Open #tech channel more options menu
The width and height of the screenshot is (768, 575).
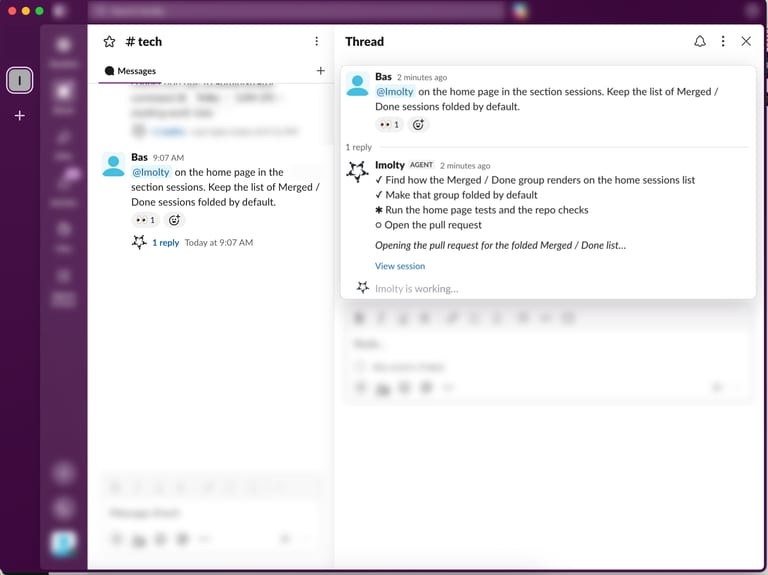pos(316,41)
